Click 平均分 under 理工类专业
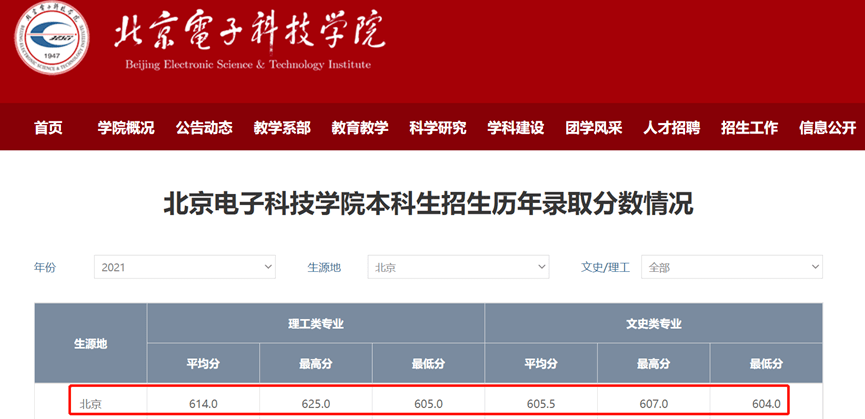The width and height of the screenshot is (865, 419). click(x=203, y=363)
